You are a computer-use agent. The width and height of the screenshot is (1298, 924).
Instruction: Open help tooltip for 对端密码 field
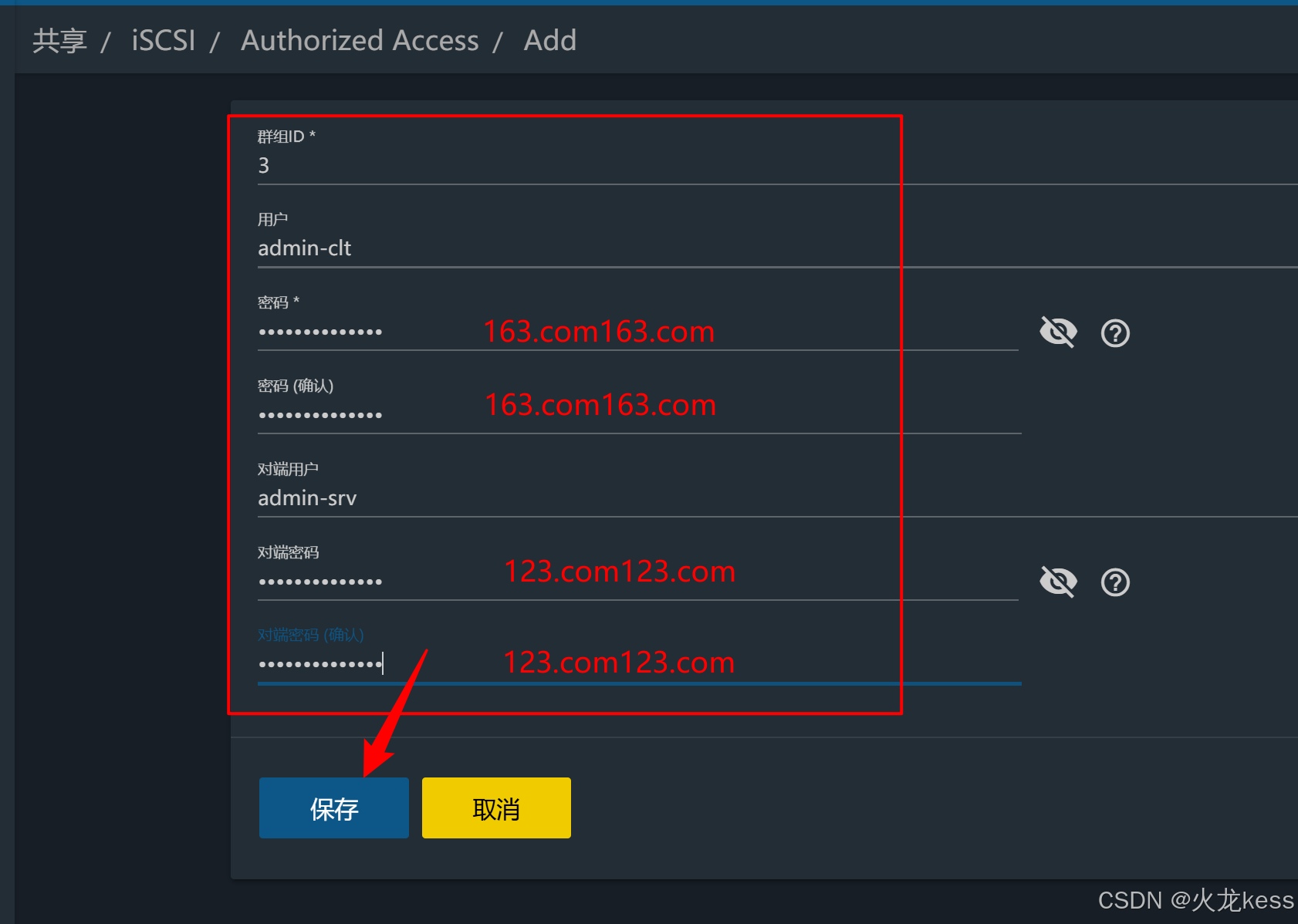point(1115,582)
